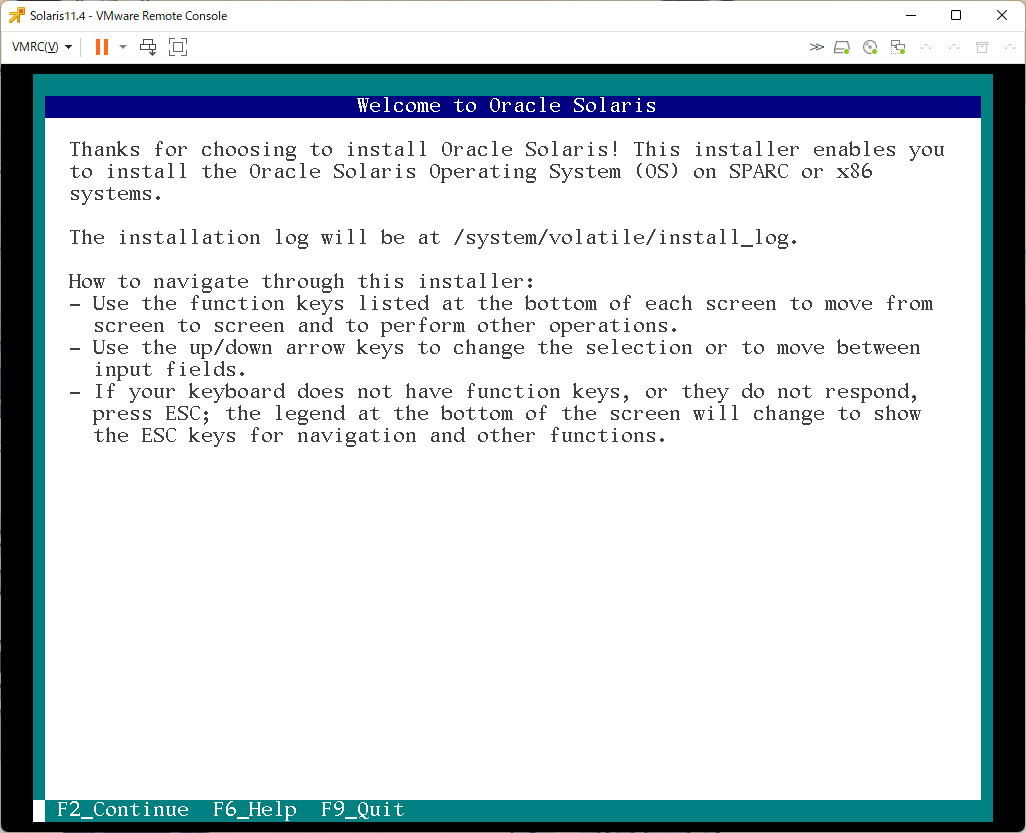The height and width of the screenshot is (833, 1026).
Task: Click F2_Continue at the bottom
Action: click(123, 810)
